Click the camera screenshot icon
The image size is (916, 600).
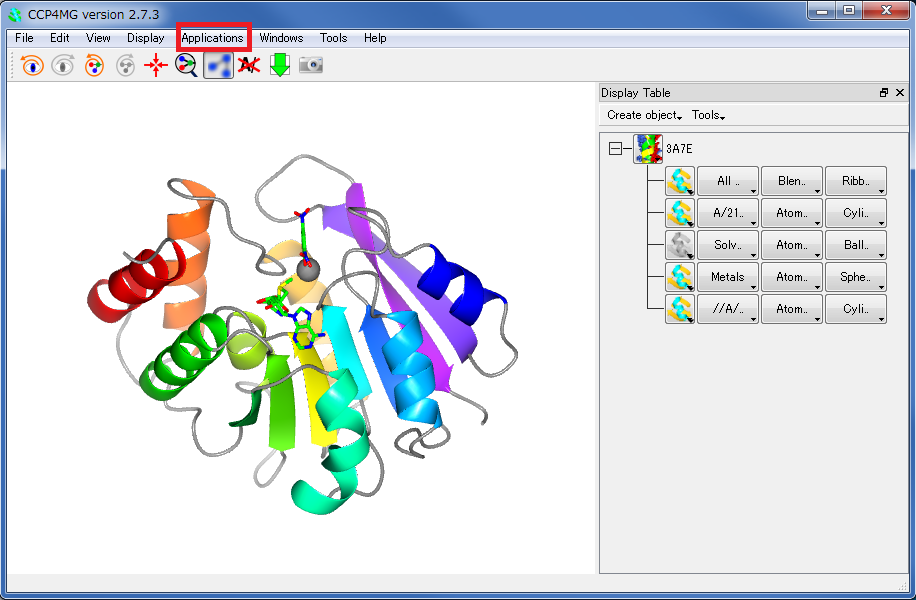[311, 66]
